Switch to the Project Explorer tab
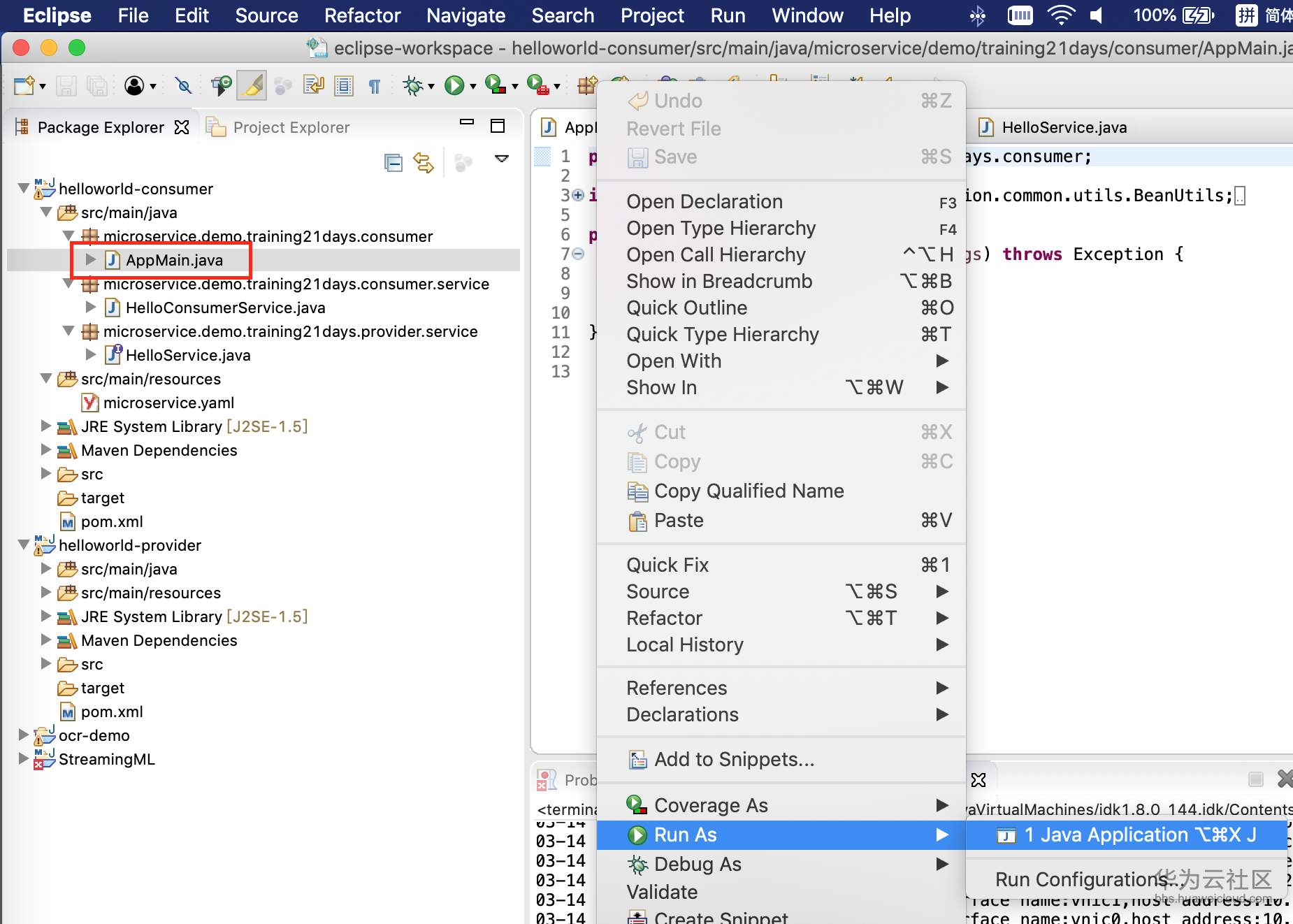Viewport: 1293px width, 924px height. click(291, 127)
